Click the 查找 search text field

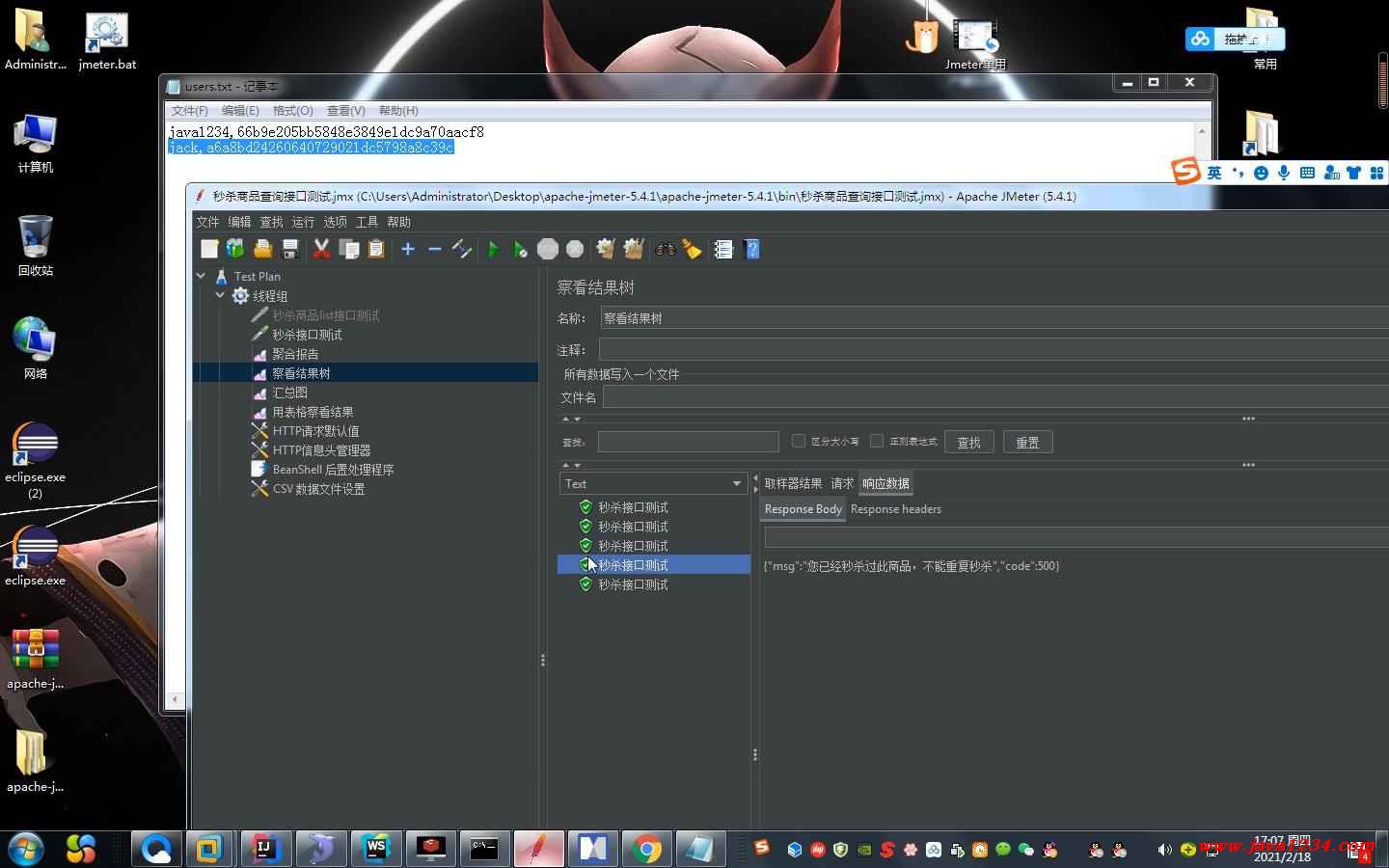tap(688, 442)
